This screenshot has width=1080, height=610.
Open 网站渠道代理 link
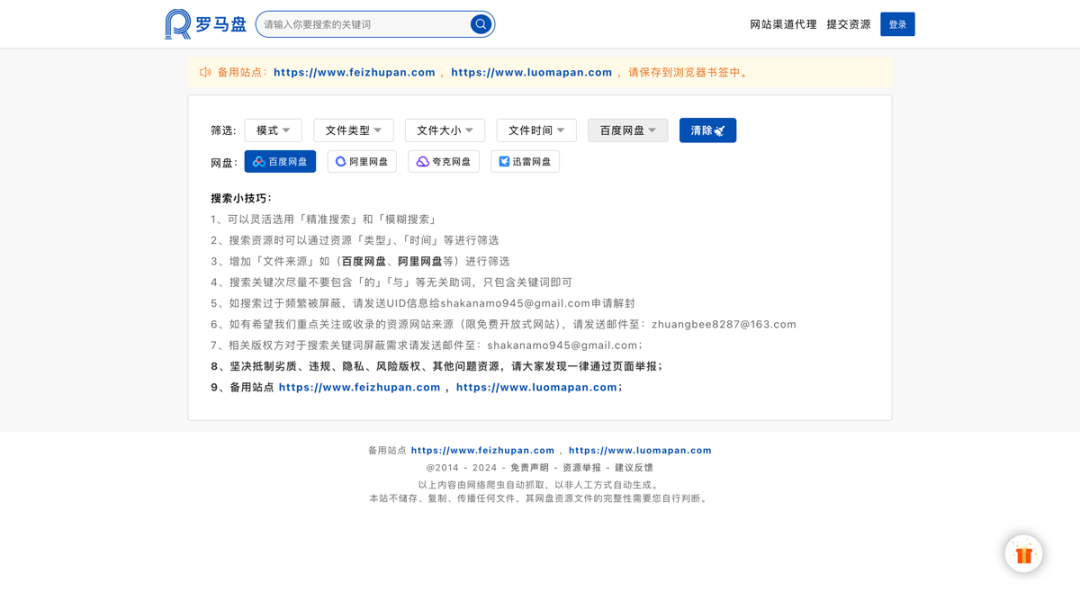click(x=783, y=24)
